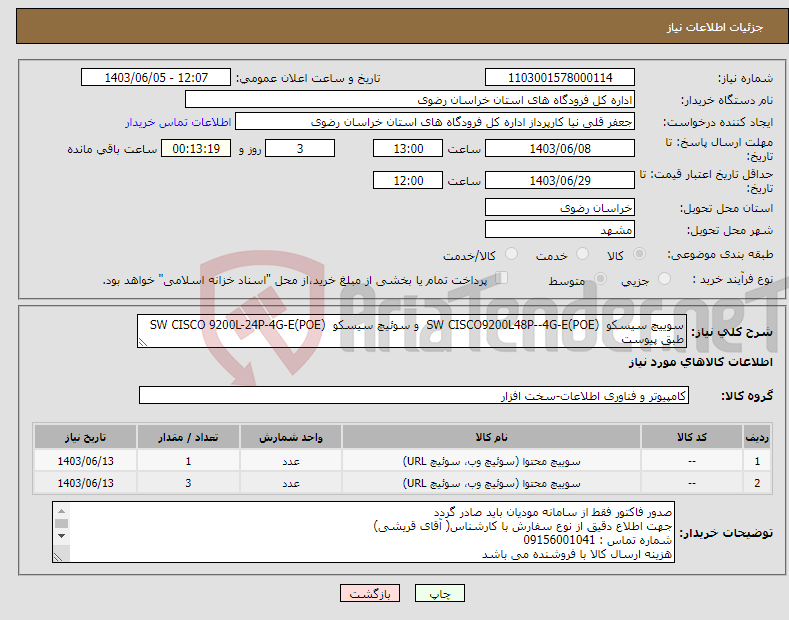Click the بازگشت (back) button

[x=370, y=593]
